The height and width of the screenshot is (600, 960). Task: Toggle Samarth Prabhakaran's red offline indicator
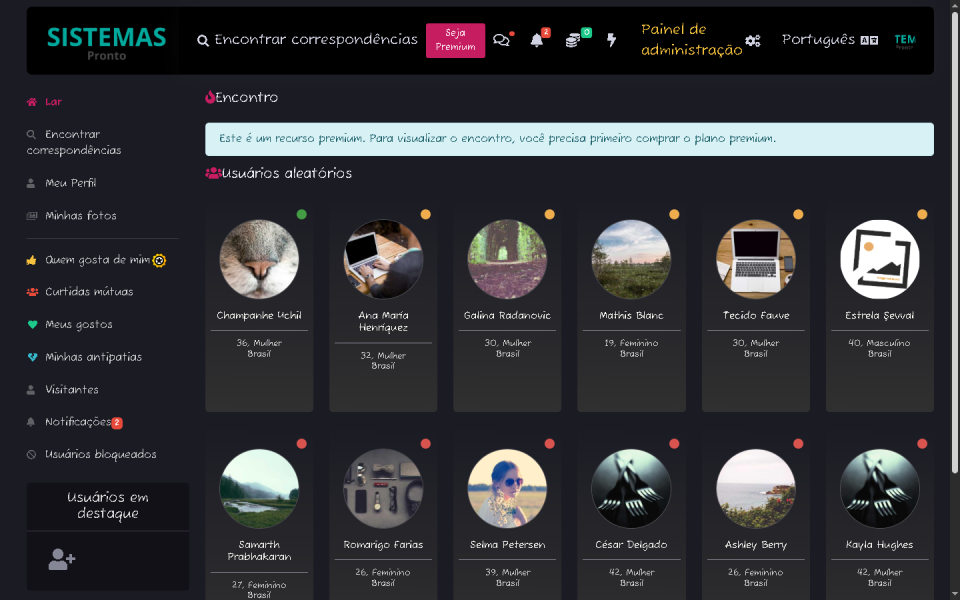(x=300, y=442)
